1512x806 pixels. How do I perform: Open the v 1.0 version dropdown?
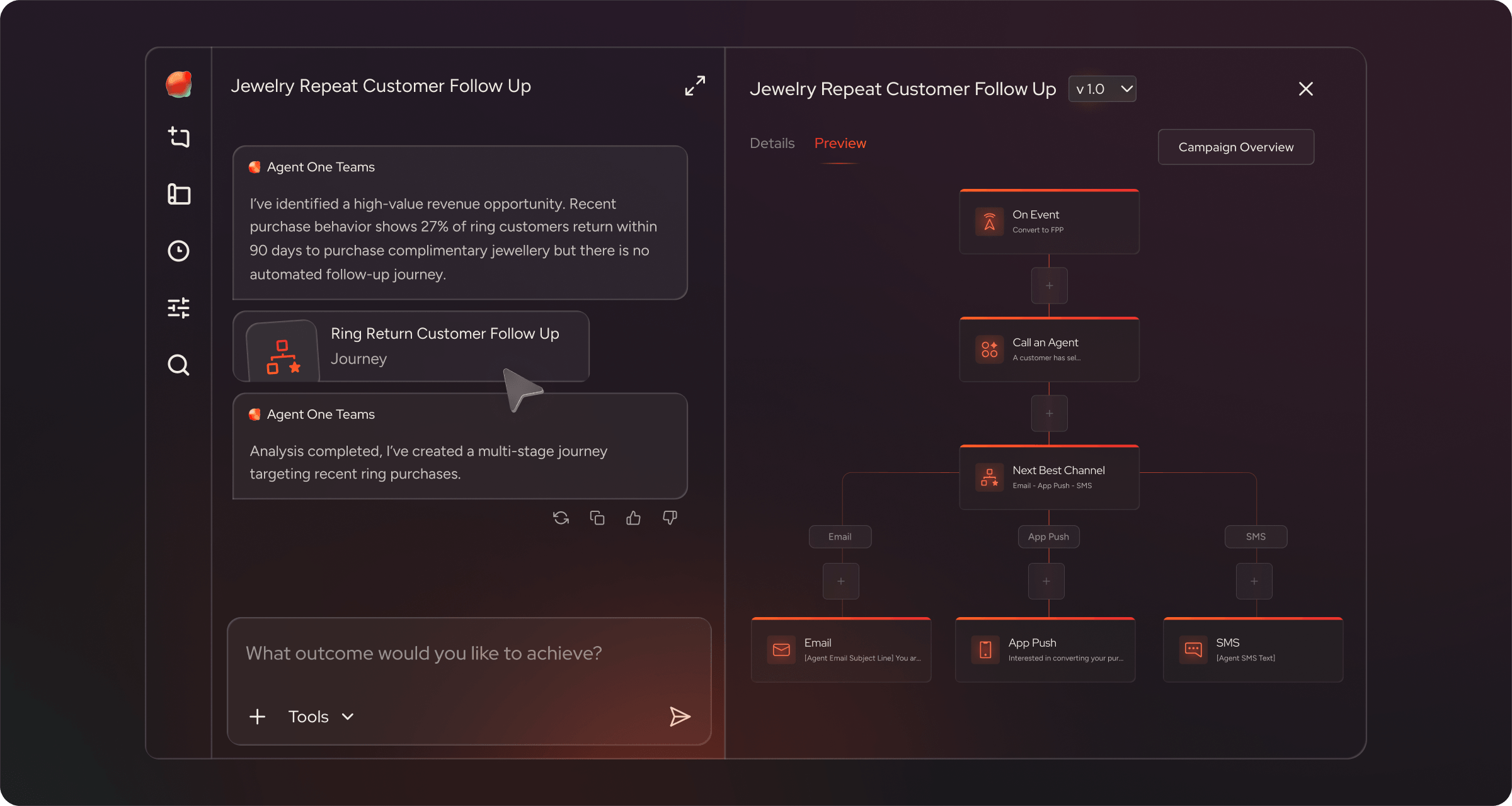click(1102, 89)
